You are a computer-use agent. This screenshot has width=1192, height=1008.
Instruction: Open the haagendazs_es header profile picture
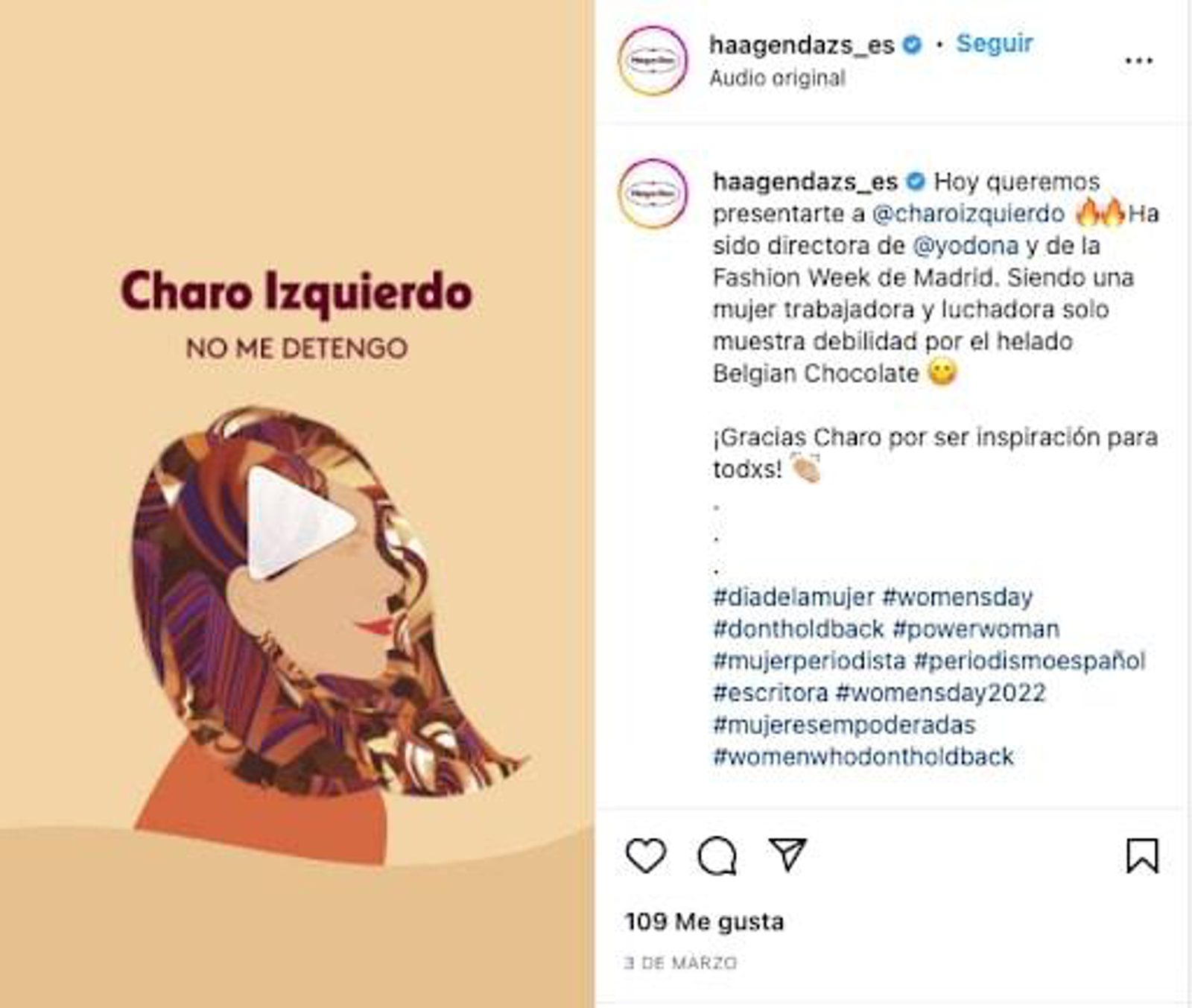tap(653, 60)
